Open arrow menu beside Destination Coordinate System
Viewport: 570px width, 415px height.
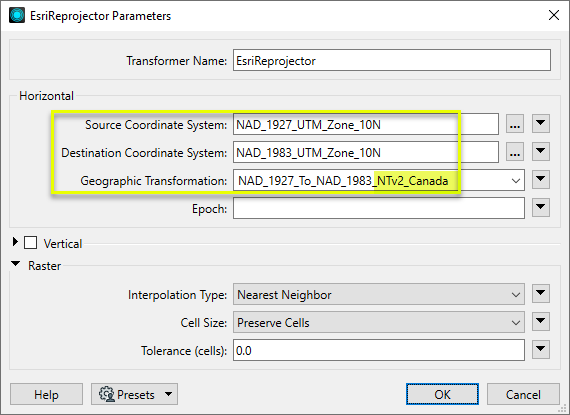click(x=541, y=152)
